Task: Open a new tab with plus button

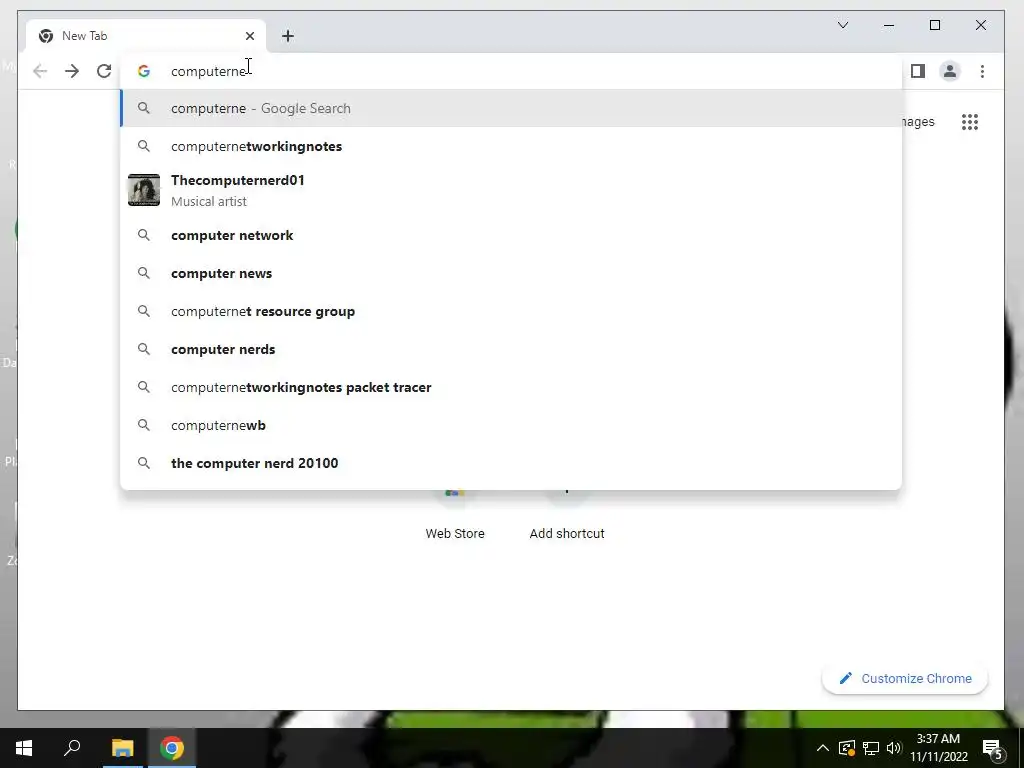Action: (288, 36)
